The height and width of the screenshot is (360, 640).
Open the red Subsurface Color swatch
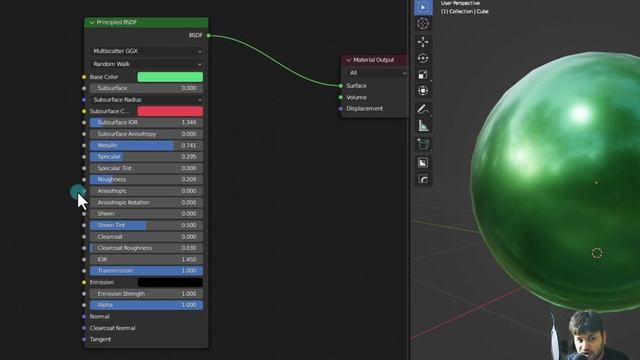pyautogui.click(x=170, y=111)
